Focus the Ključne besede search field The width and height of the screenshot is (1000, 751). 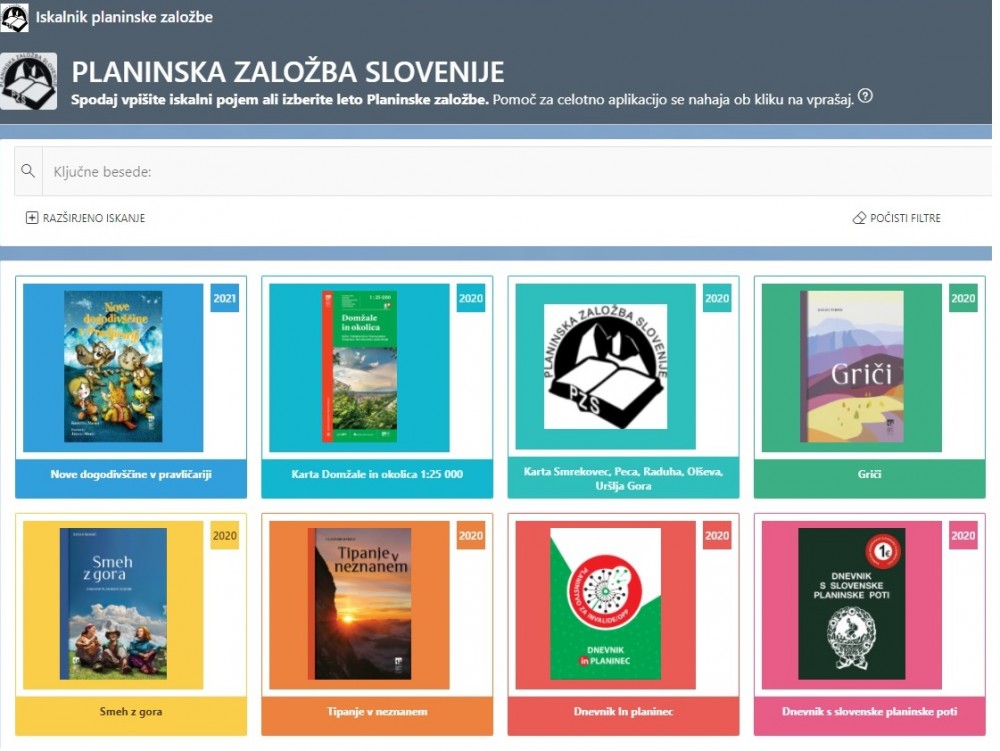coord(500,172)
